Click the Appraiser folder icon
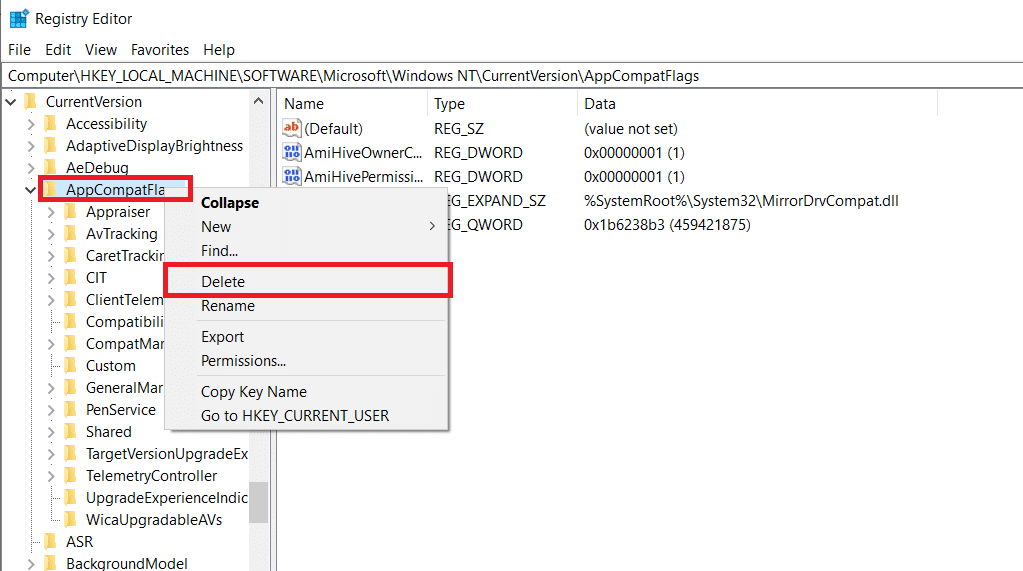The width and height of the screenshot is (1023, 571). 70,211
